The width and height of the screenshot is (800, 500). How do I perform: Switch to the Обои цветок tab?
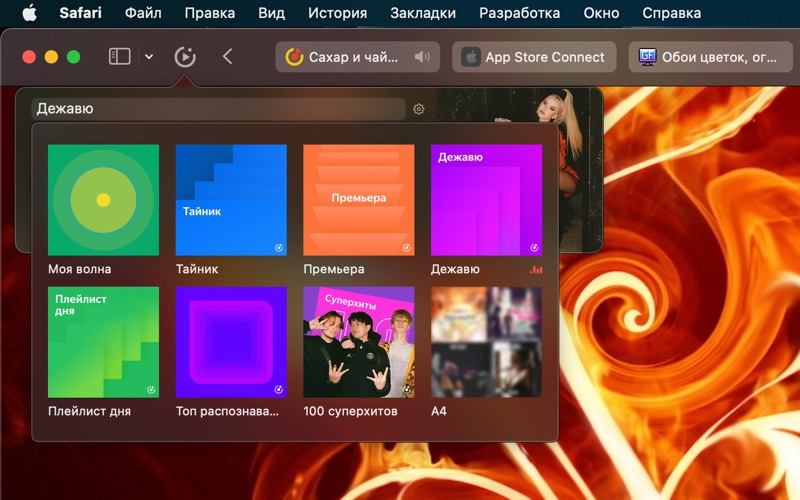(x=711, y=57)
